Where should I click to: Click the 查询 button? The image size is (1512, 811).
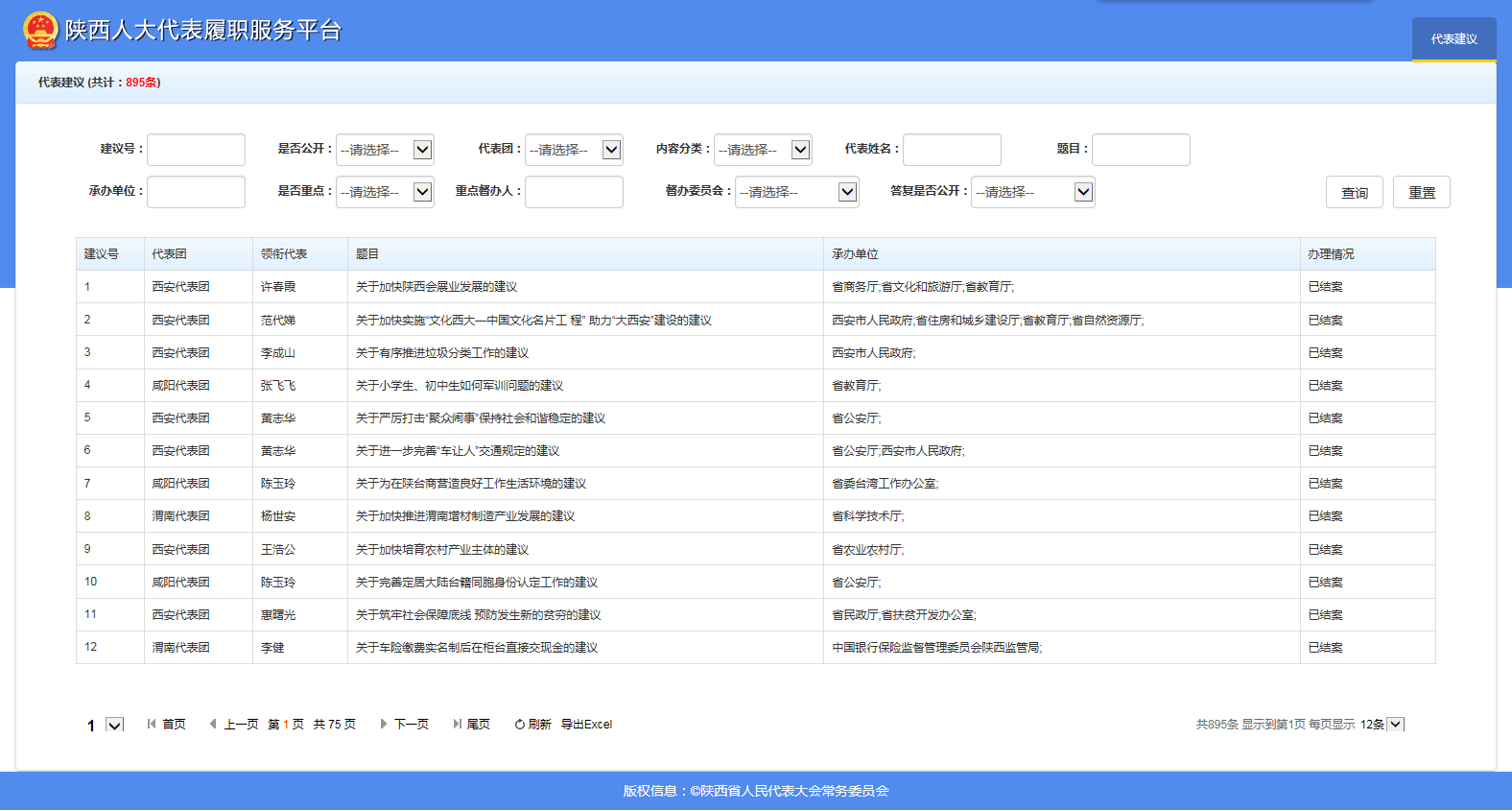[x=1355, y=193]
